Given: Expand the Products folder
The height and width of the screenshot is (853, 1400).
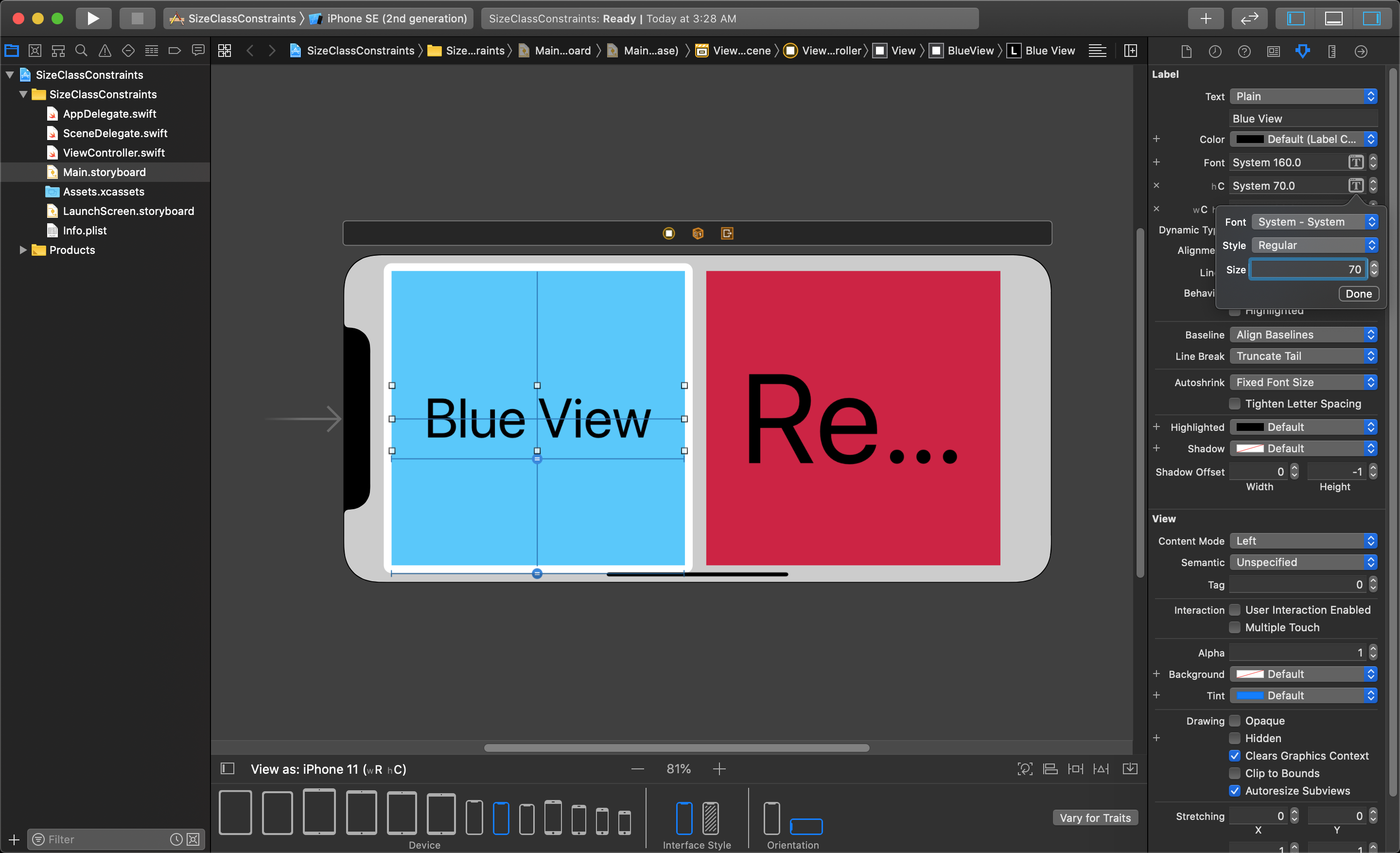Looking at the screenshot, I should pyautogui.click(x=23, y=249).
